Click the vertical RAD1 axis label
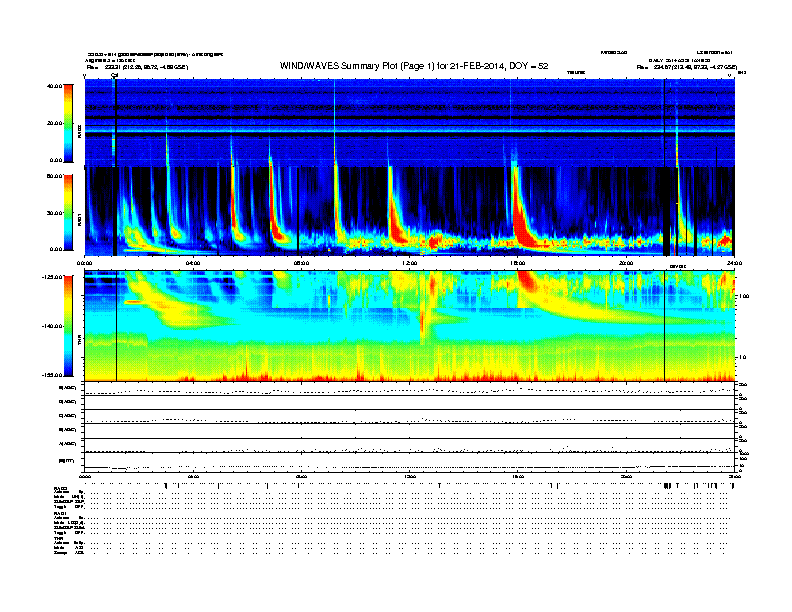The width and height of the screenshot is (792, 612). coord(79,220)
